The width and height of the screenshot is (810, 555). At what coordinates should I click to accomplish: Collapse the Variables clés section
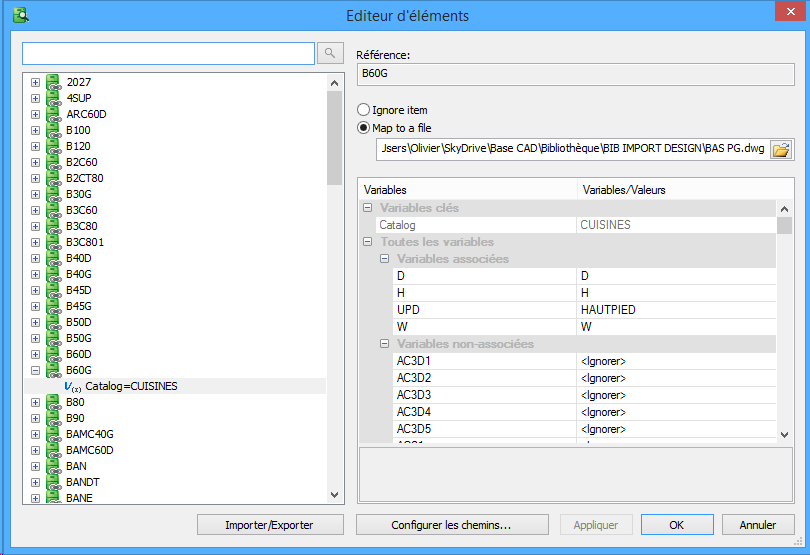coord(368,208)
